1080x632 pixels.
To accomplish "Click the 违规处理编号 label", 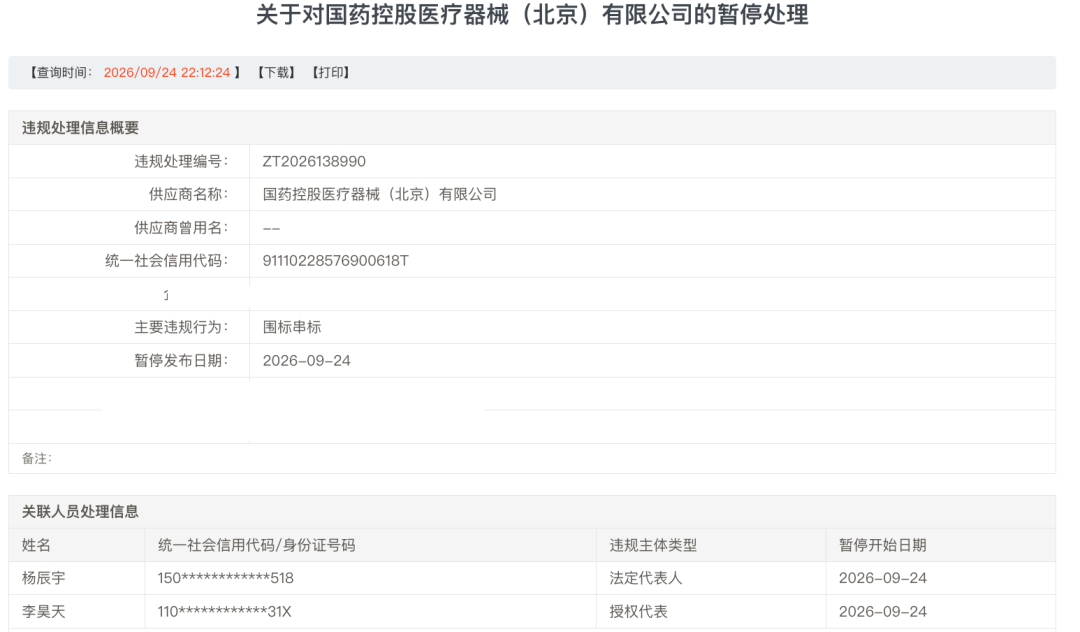I will (181, 161).
